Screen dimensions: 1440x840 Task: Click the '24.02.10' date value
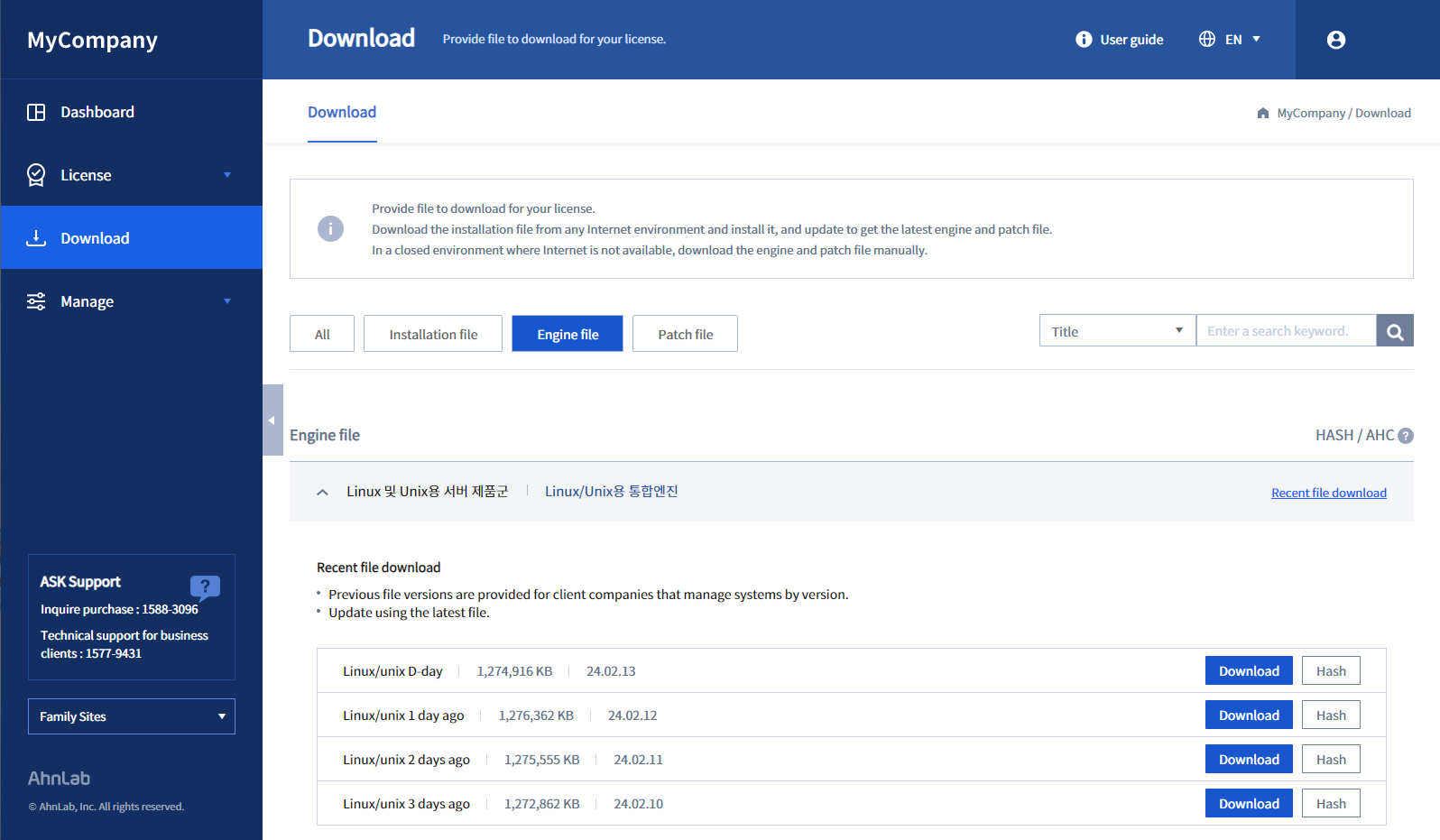638,804
